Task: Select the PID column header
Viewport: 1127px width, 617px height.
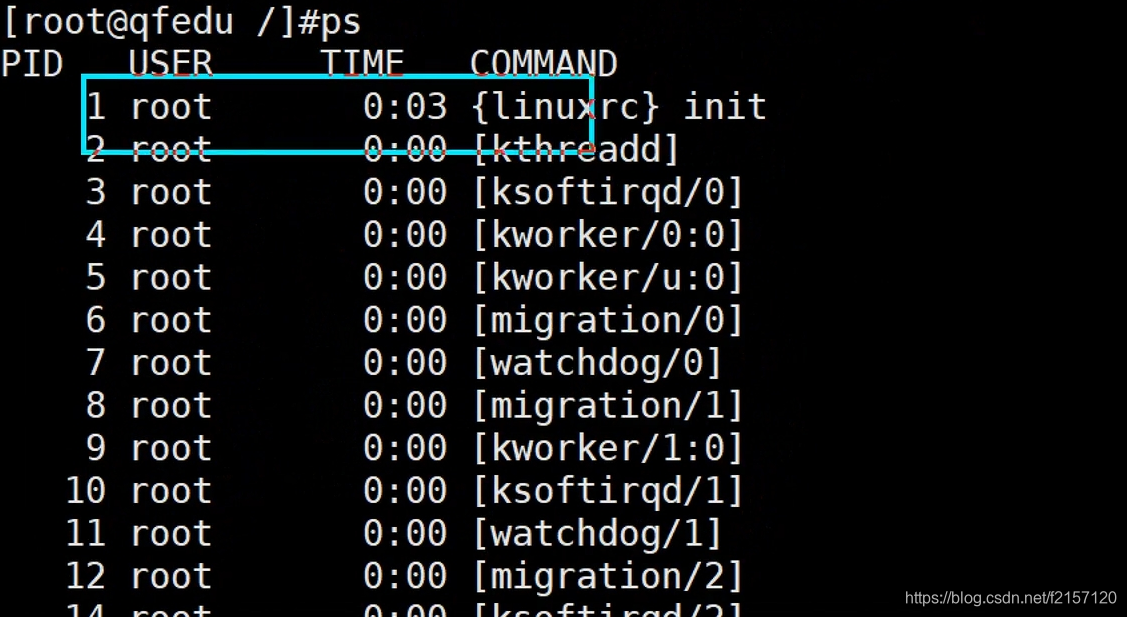Action: 32,62
